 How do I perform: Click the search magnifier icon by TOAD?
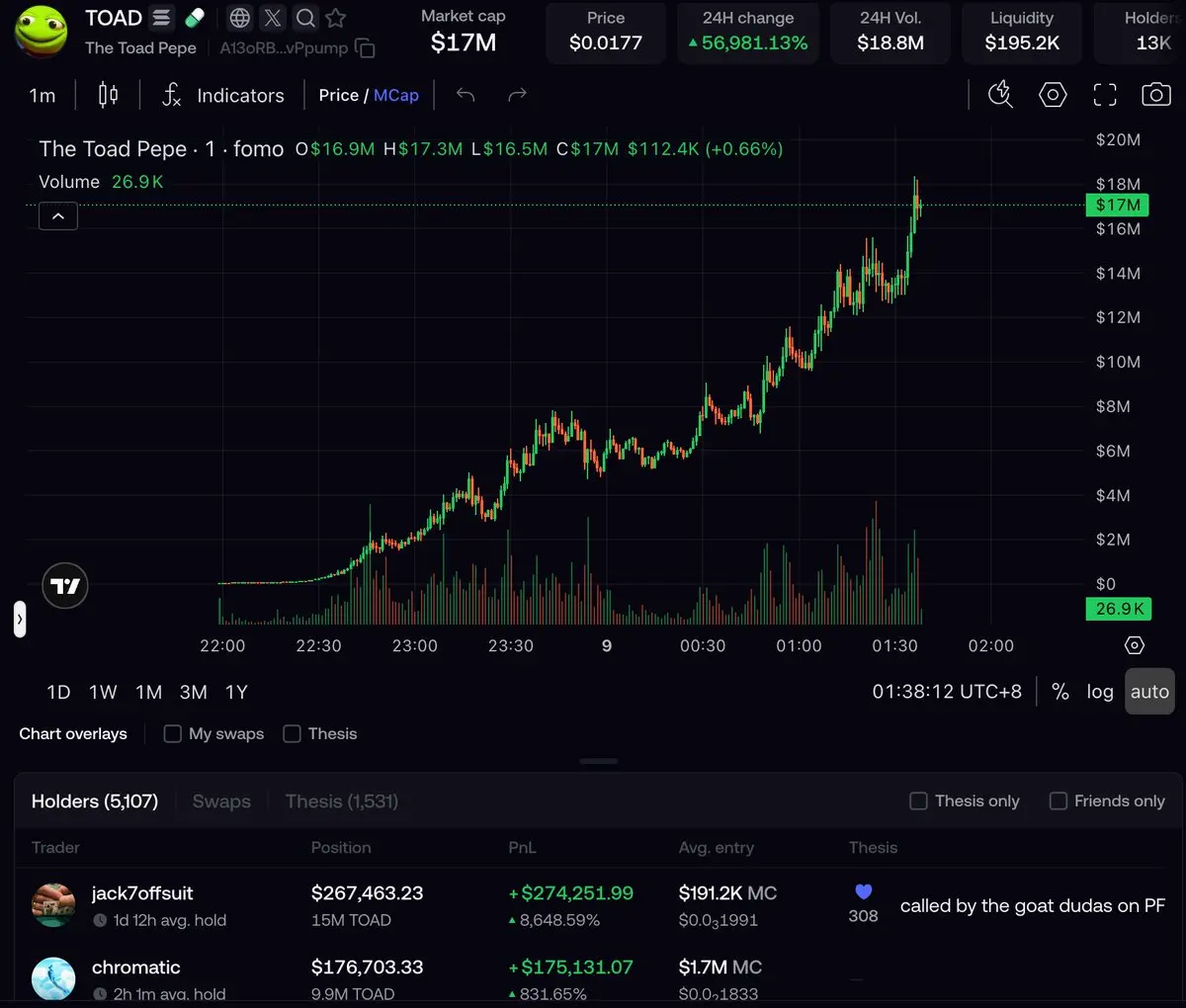pos(305,18)
